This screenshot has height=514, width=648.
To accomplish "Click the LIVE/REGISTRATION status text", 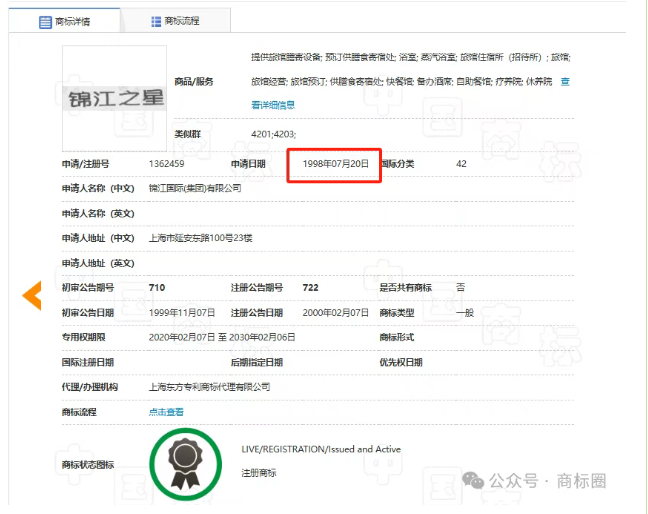I will click(x=320, y=450).
